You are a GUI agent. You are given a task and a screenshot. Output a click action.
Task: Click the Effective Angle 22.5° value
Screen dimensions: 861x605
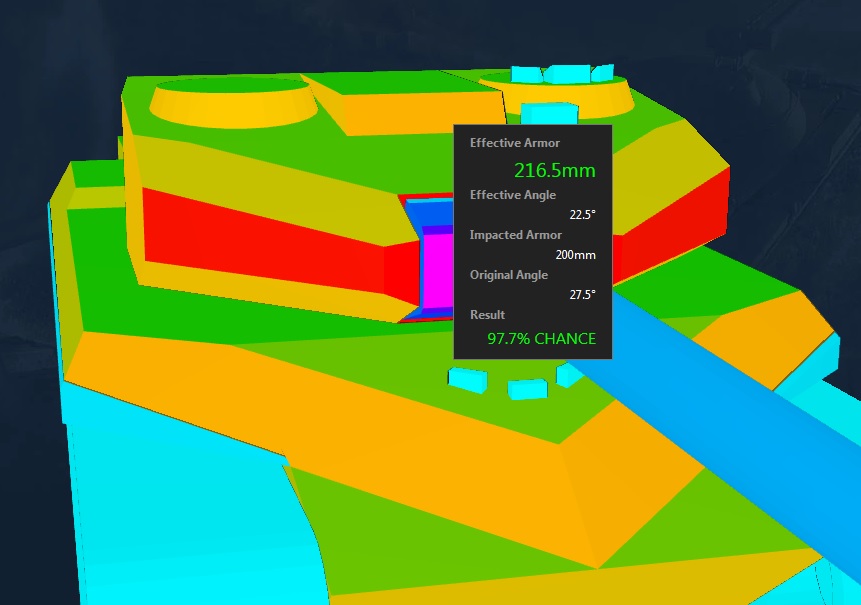(x=583, y=215)
